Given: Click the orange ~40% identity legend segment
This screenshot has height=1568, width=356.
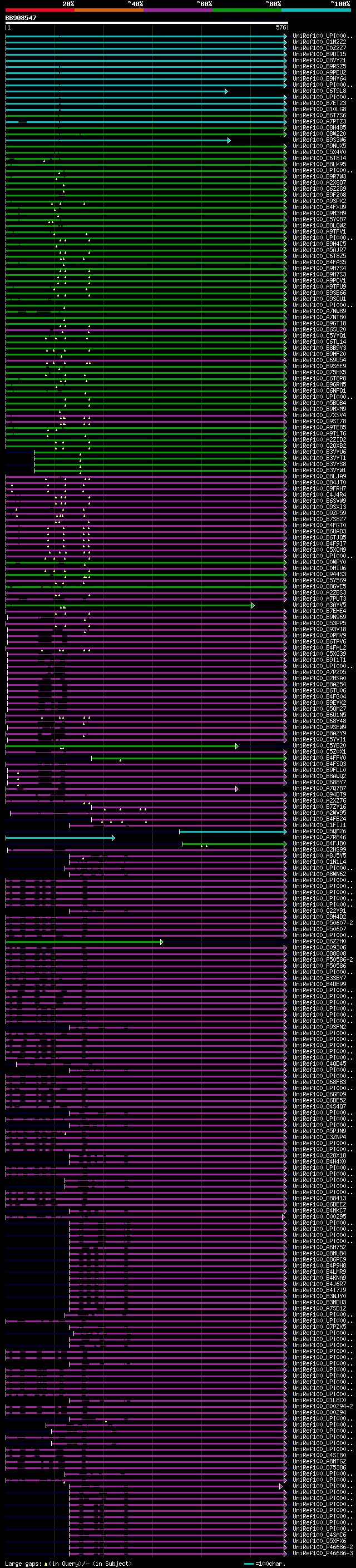Looking at the screenshot, I should pyautogui.click(x=110, y=10).
